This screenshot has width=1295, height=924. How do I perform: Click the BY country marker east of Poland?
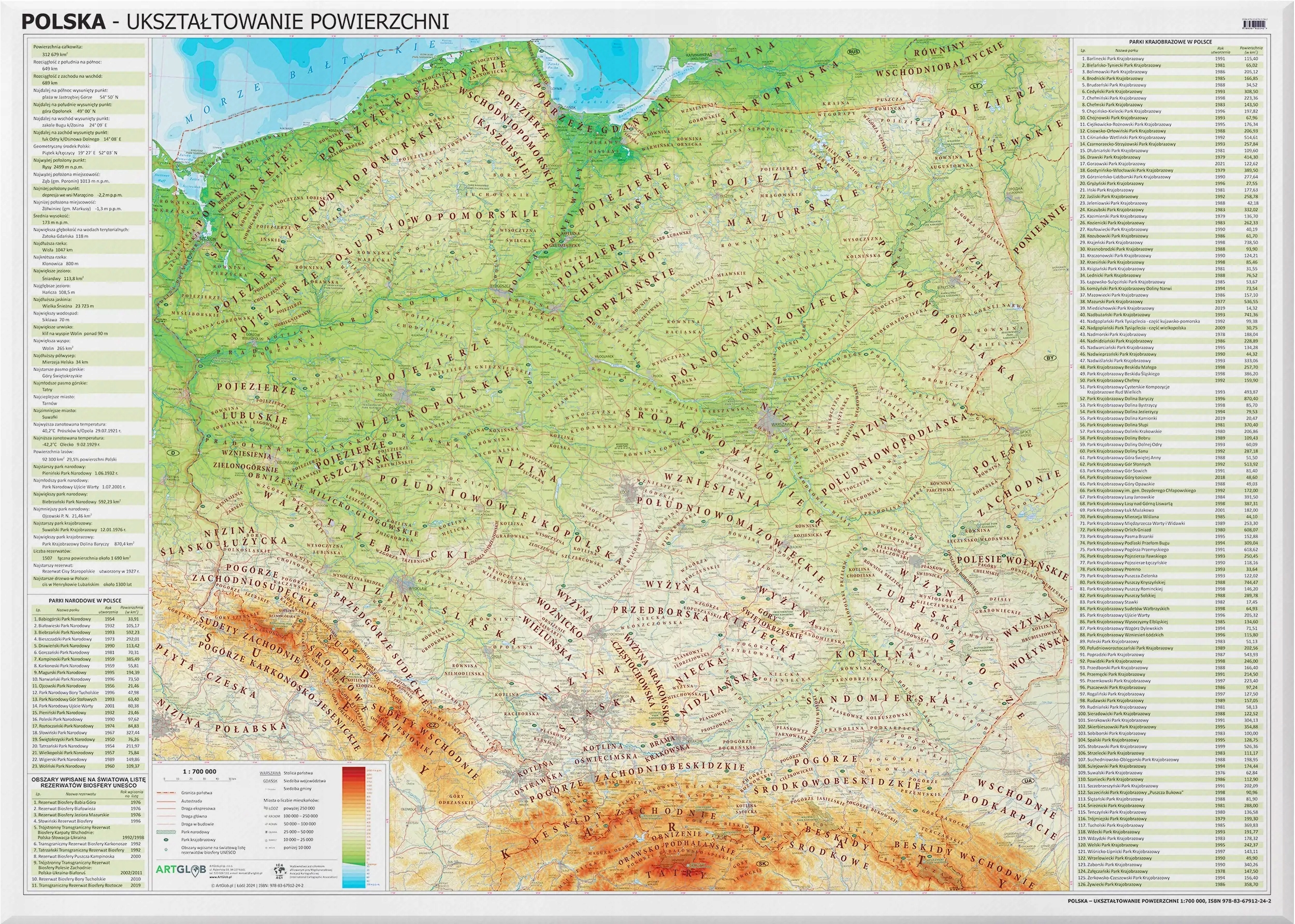[x=1051, y=358]
